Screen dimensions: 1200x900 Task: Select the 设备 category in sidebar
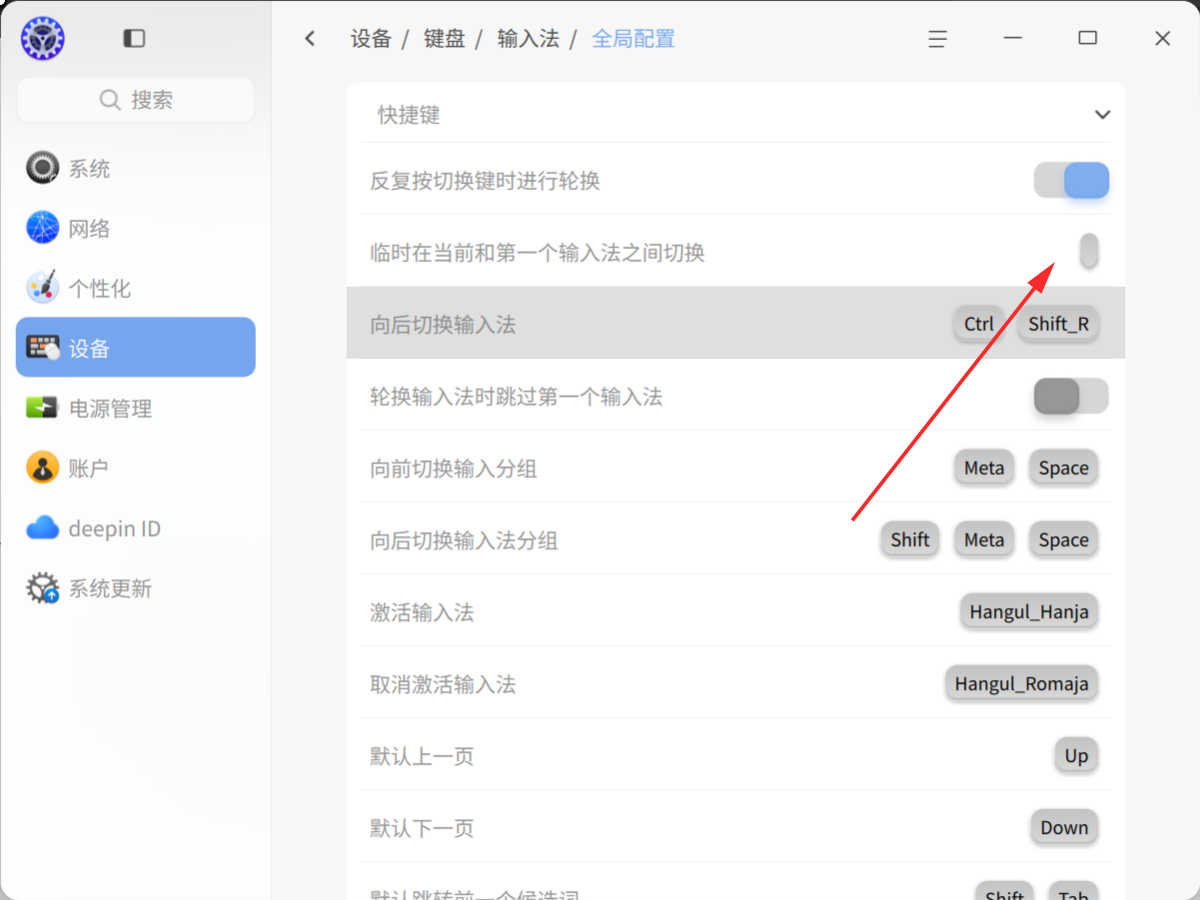(136, 347)
